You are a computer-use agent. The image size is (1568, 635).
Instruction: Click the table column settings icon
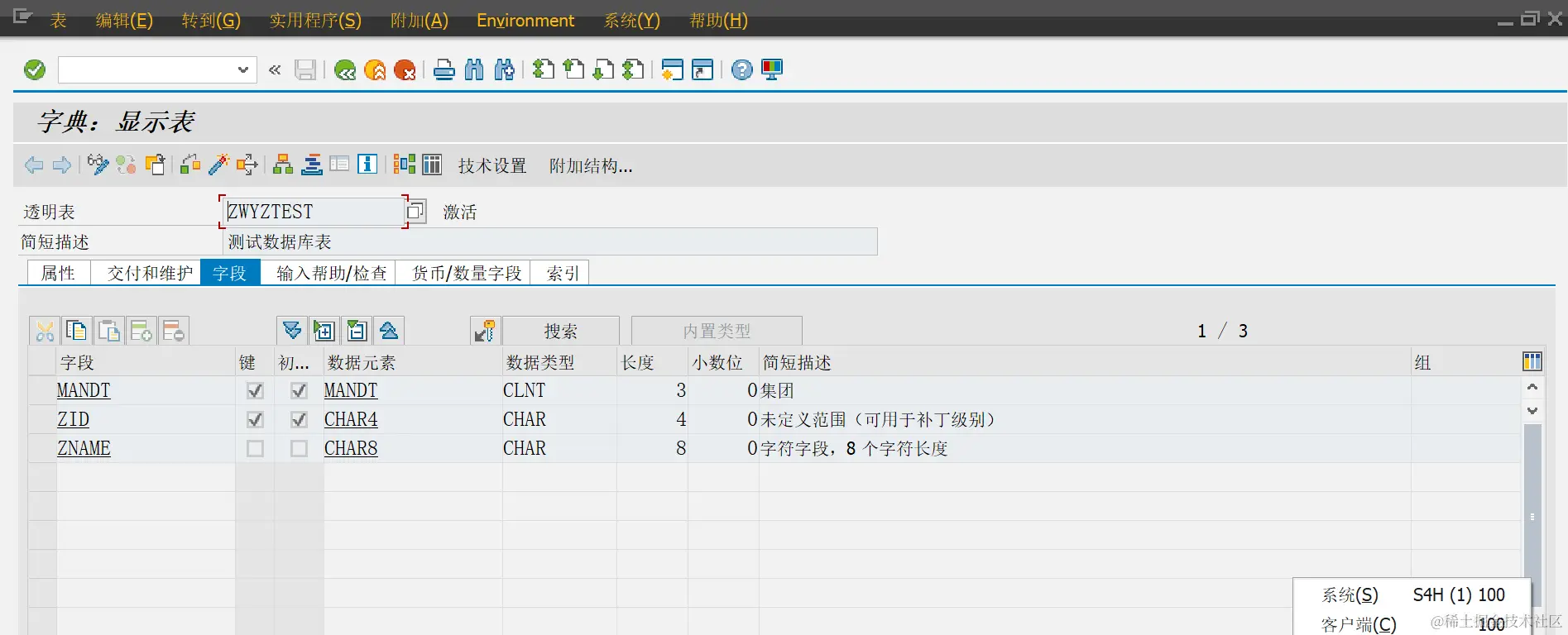pos(1532,361)
